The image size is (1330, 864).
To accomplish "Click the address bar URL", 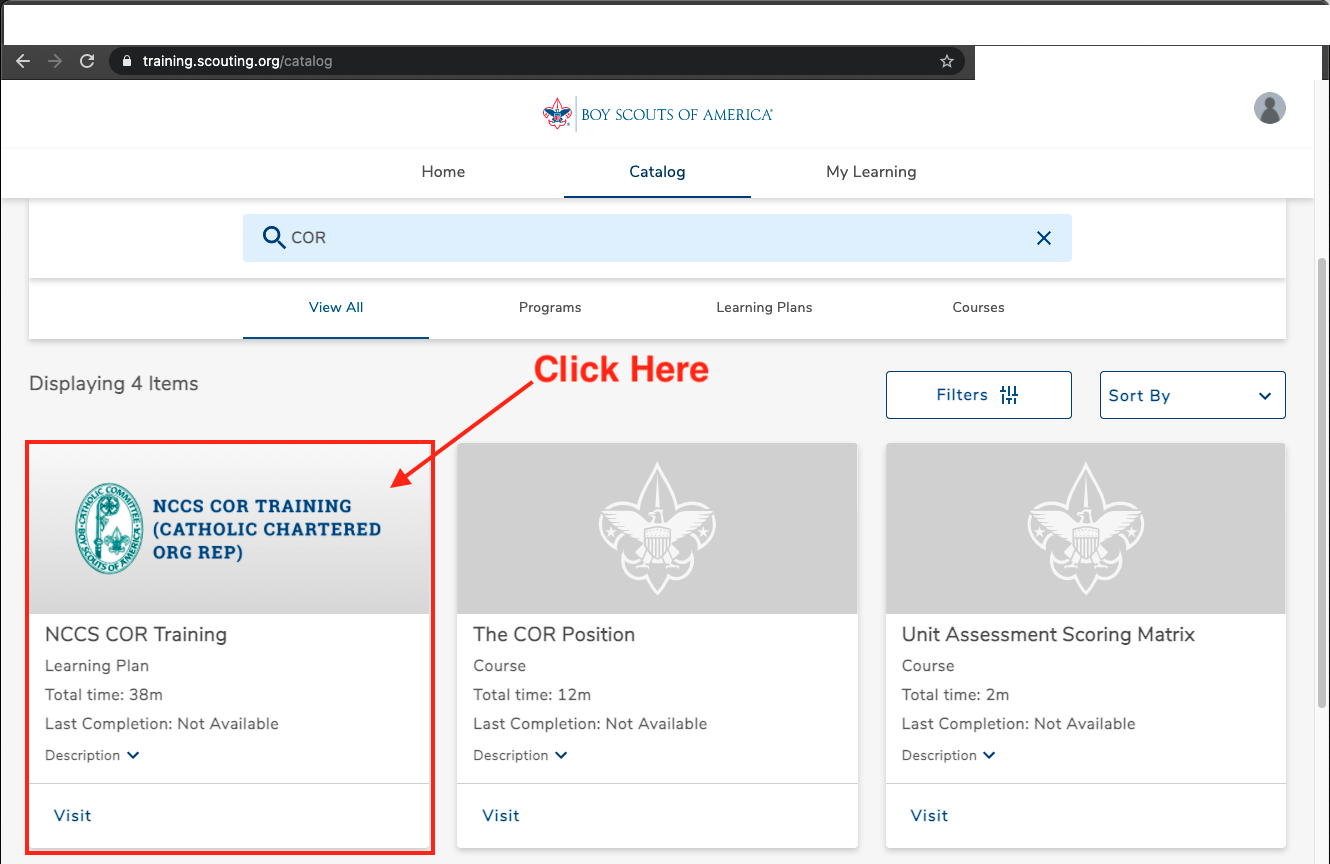I will 237,61.
